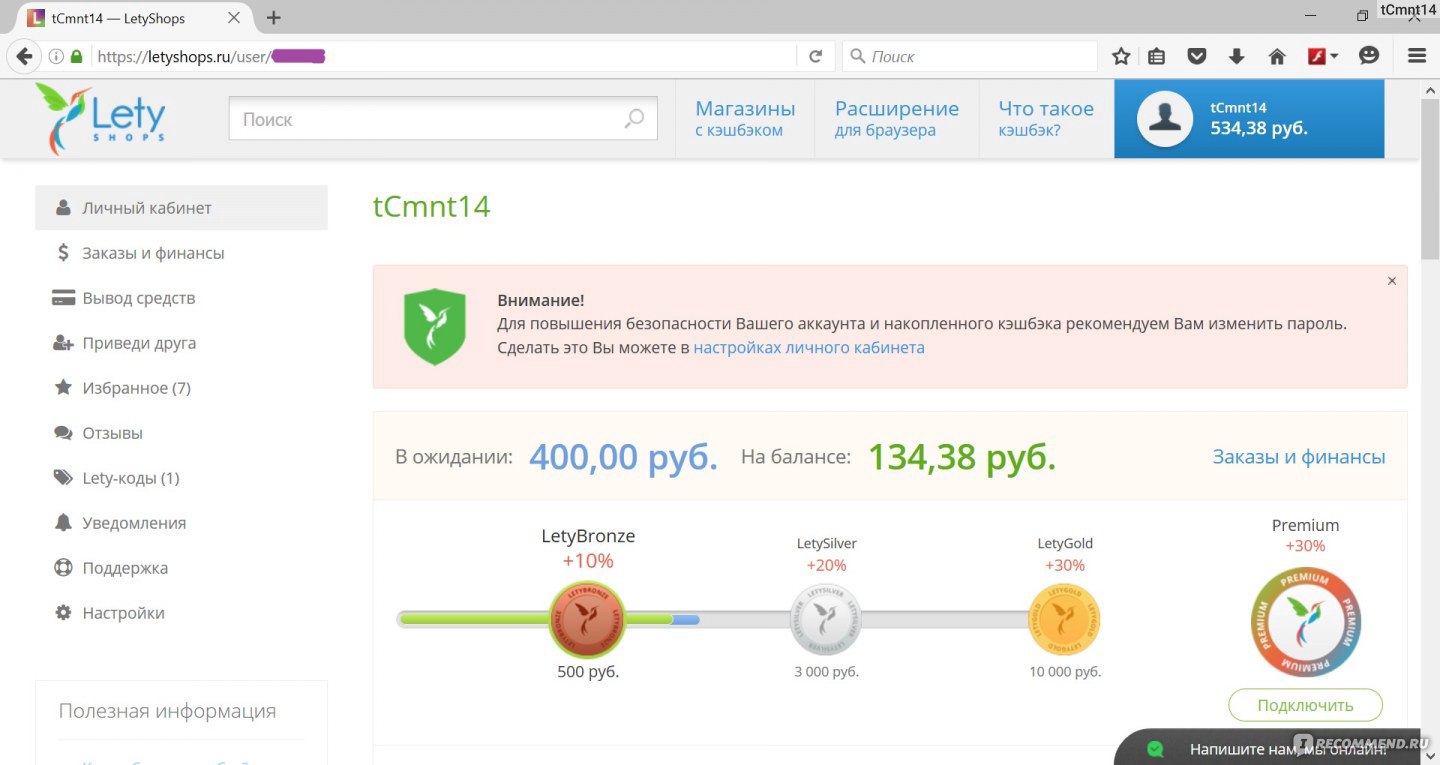Reload the page with refresh icon

(x=815, y=57)
